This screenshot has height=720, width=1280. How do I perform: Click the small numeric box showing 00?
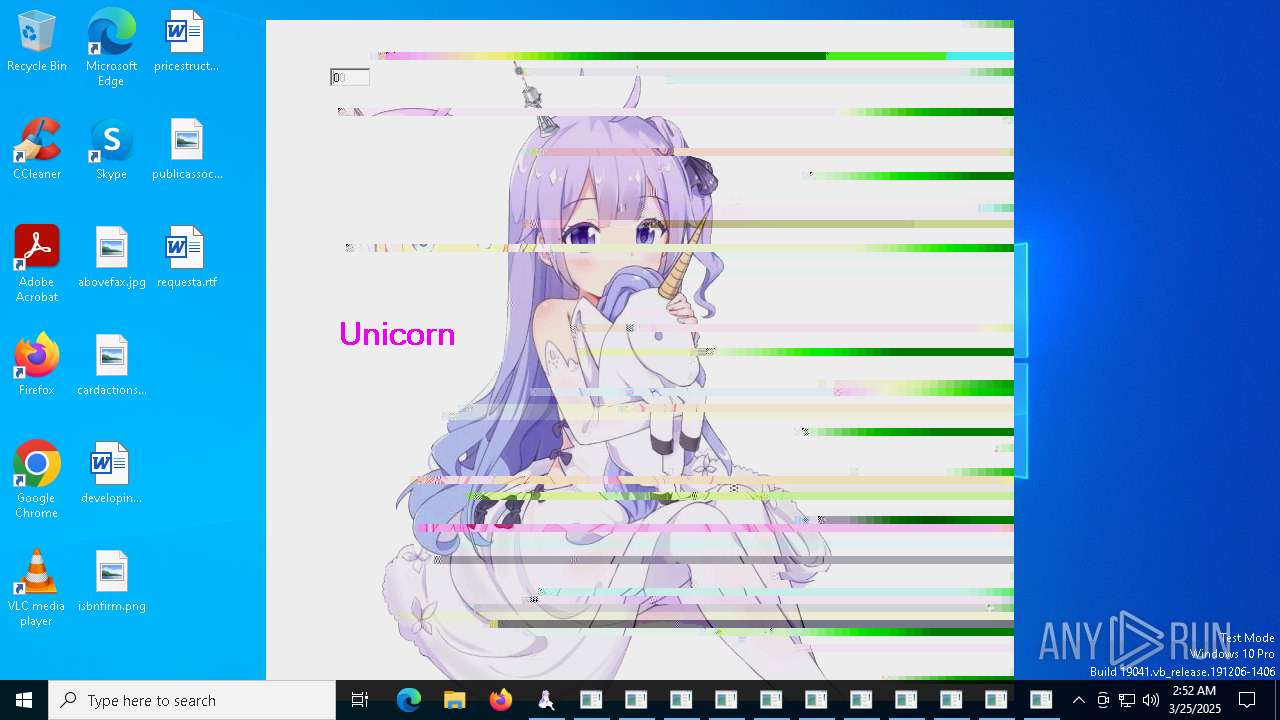coord(350,77)
